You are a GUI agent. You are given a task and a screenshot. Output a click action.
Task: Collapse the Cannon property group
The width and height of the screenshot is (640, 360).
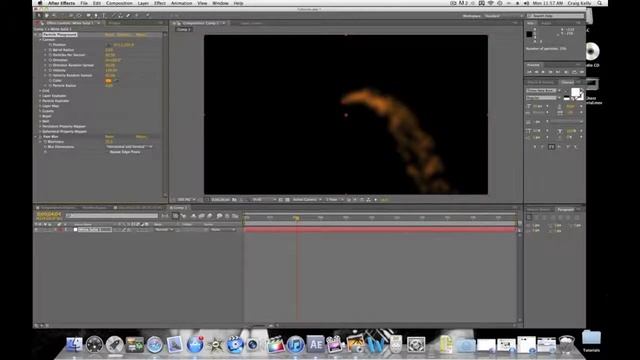click(x=40, y=40)
